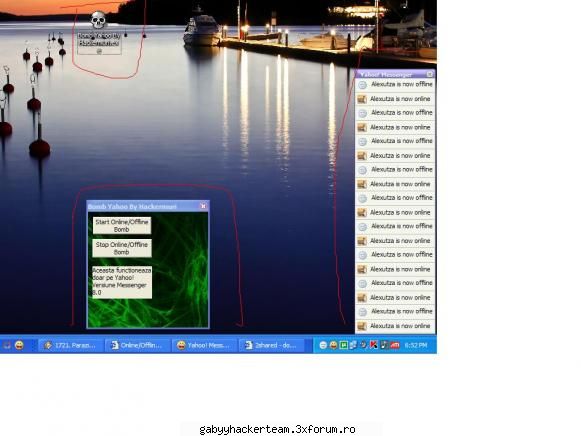Click the Show Desktop quick launch icon
Viewport: 581px width, 436px height.
click(7, 345)
